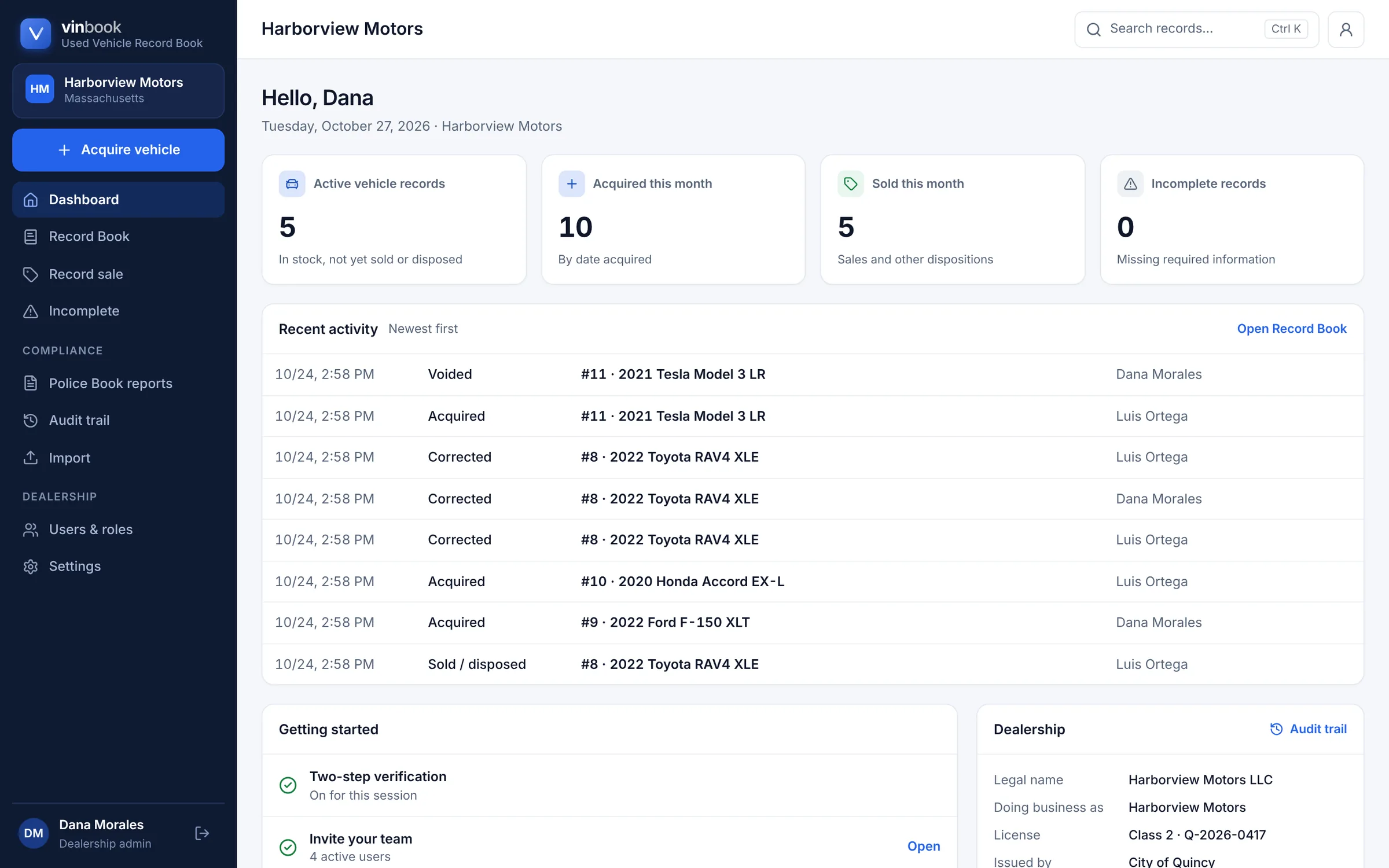The height and width of the screenshot is (868, 1389).
Task: Open Record sale page
Action: click(x=118, y=274)
